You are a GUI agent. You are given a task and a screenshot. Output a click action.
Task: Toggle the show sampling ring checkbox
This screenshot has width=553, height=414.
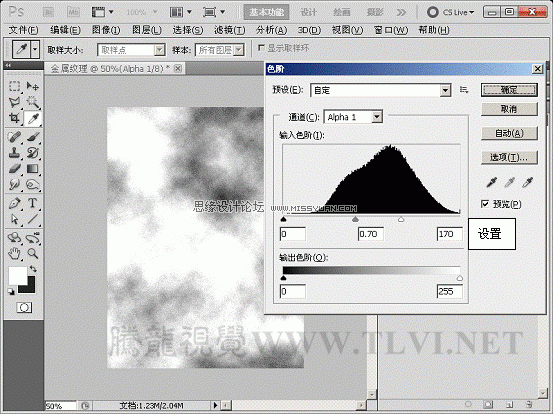pos(261,48)
